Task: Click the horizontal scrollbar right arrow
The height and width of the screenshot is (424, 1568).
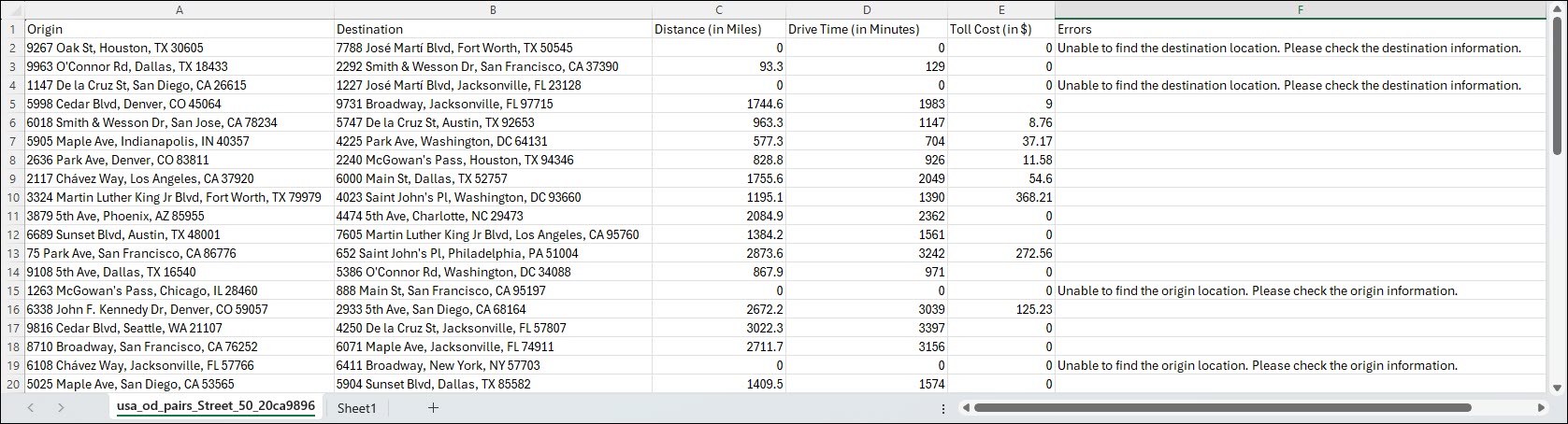Action: coord(1542,408)
